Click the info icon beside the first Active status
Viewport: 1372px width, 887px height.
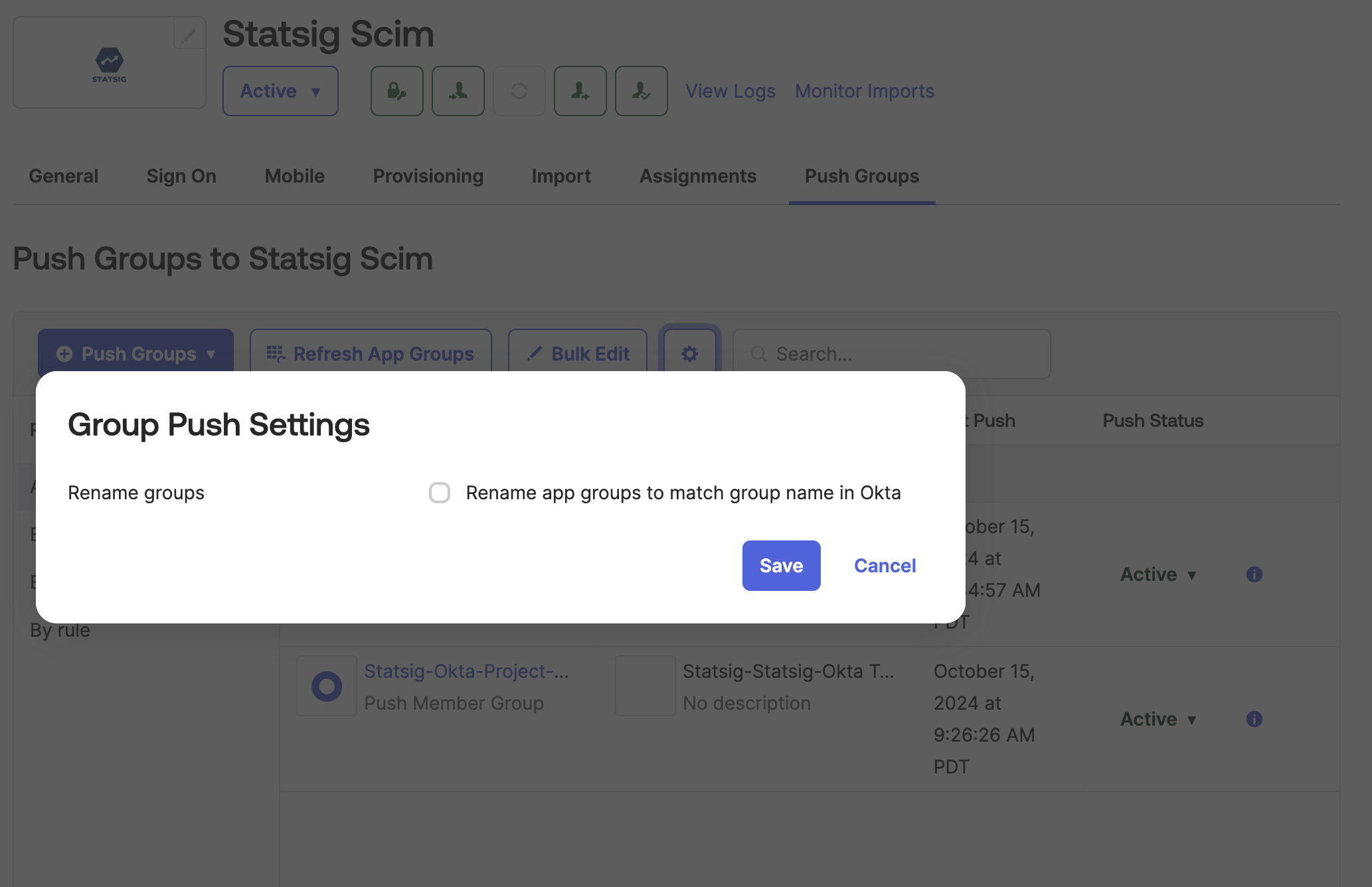click(1254, 574)
